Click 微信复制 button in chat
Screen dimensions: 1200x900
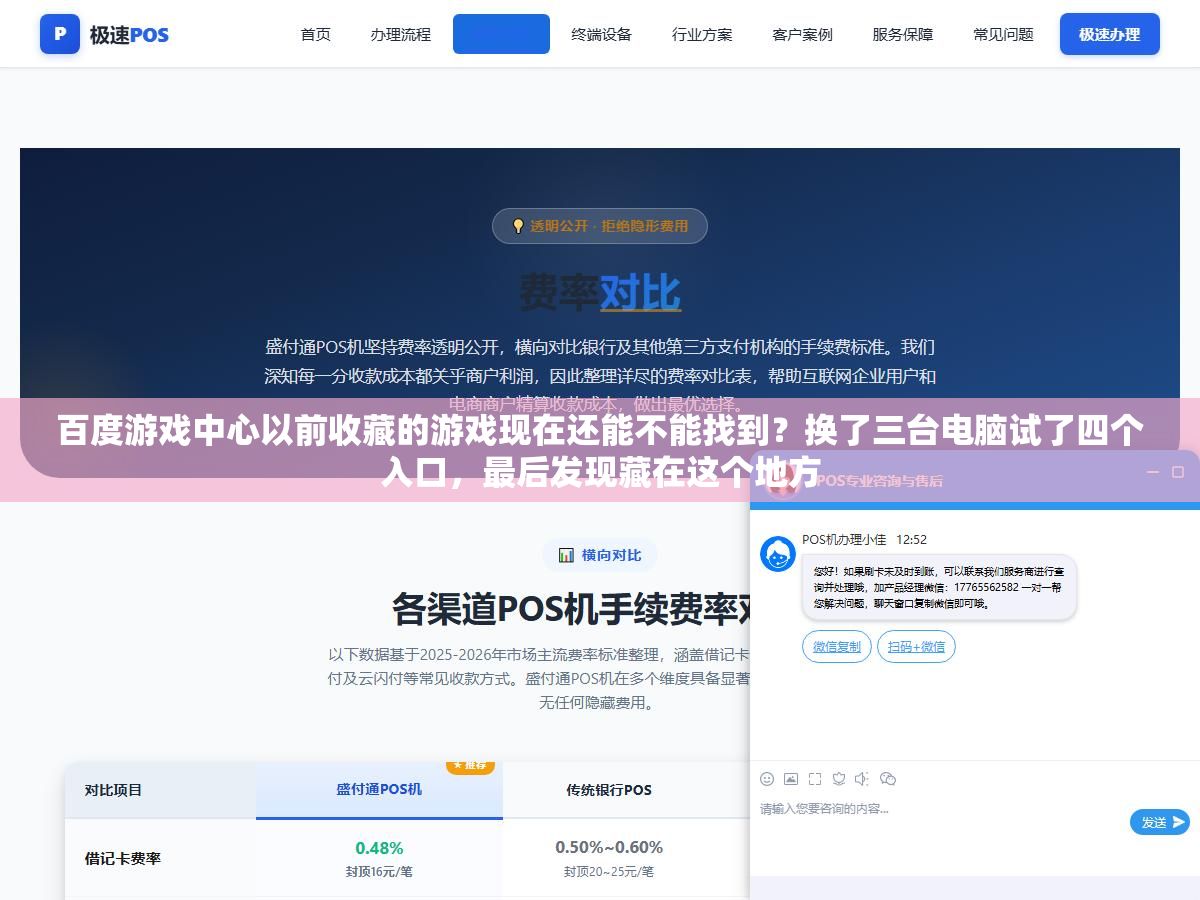837,647
